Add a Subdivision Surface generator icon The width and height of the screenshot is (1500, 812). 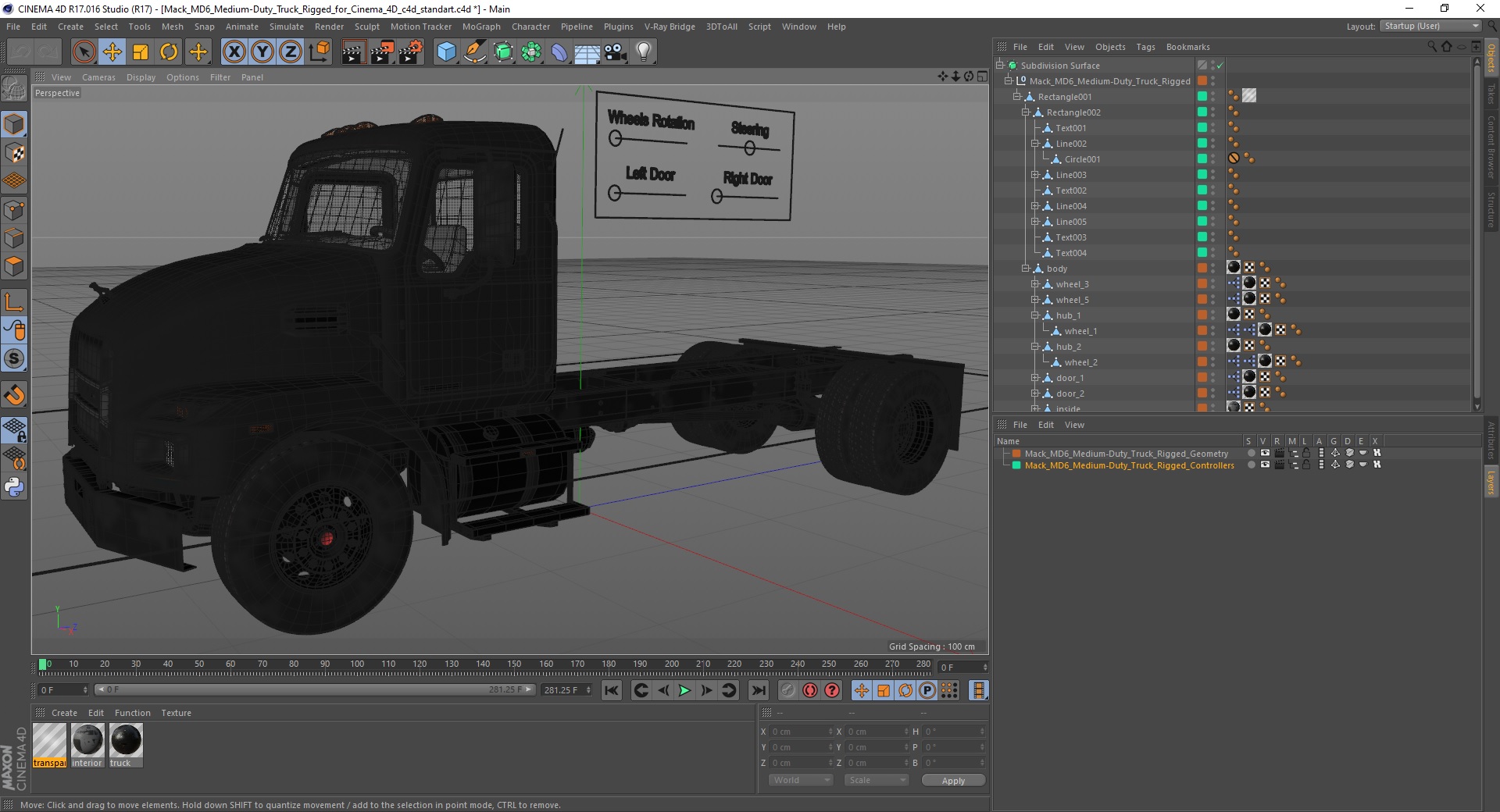pyautogui.click(x=503, y=52)
